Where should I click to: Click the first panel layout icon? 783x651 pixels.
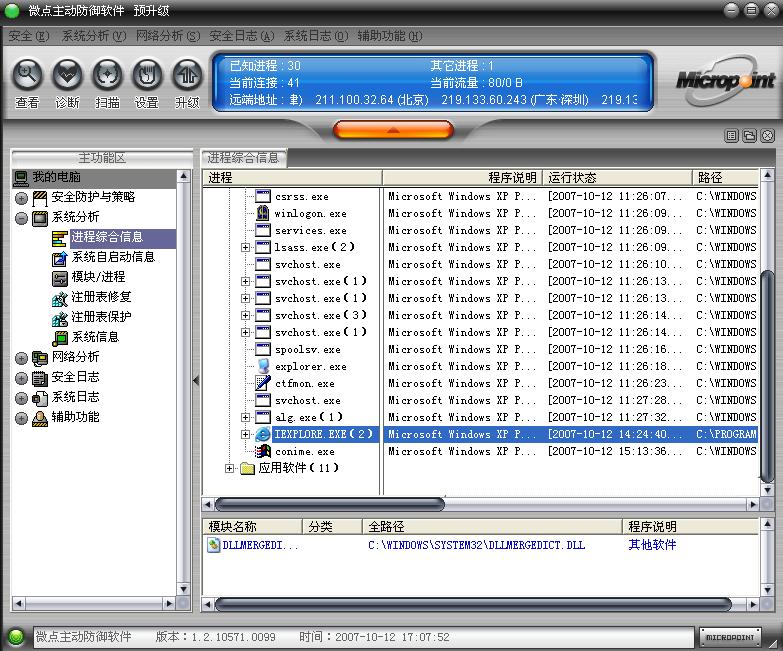coord(732,135)
